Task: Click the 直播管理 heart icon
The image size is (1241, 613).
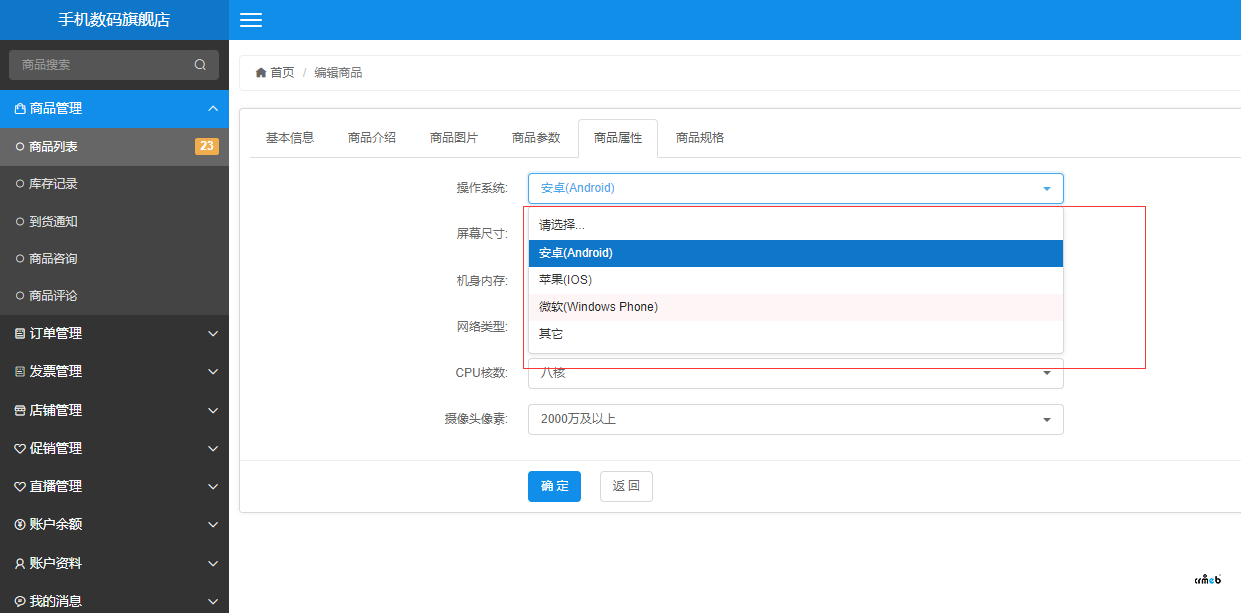Action: click(20, 487)
